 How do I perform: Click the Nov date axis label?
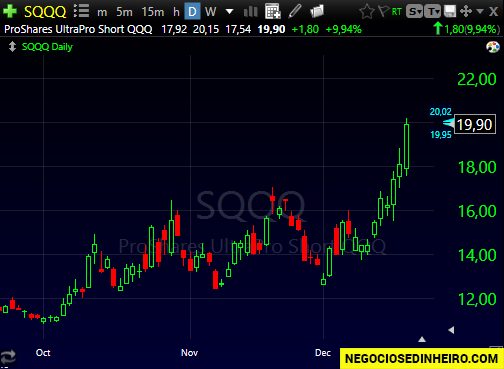pos(189,353)
